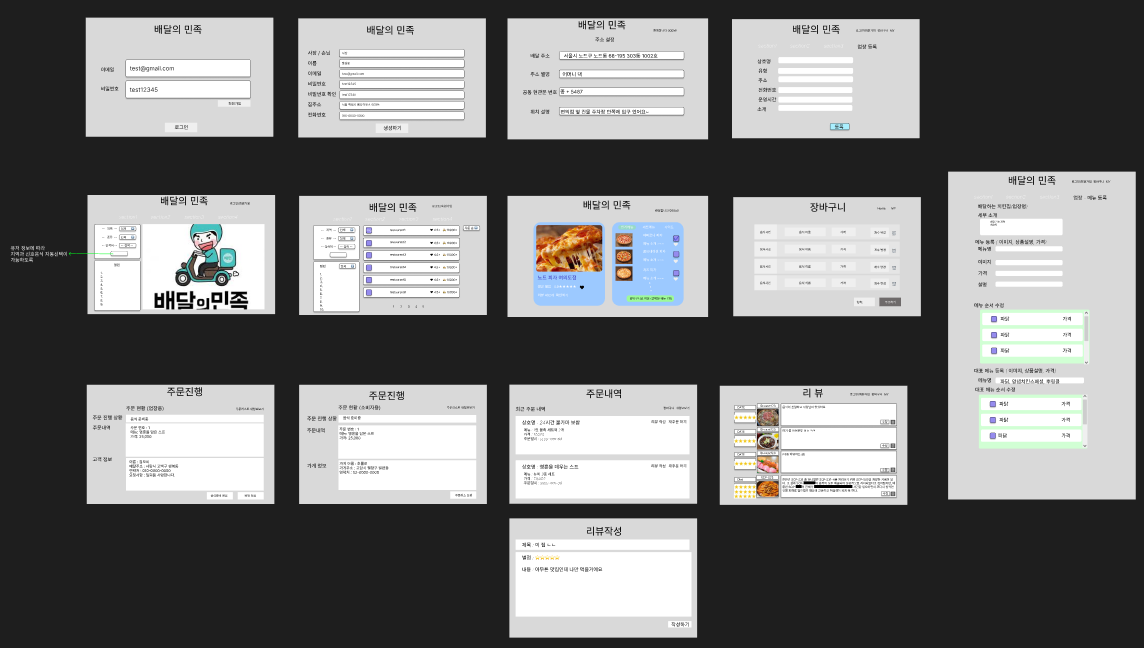Click the trash icon in the first cart row
Image resolution: width=1144 pixels, height=648 pixels.
pyautogui.click(x=894, y=233)
